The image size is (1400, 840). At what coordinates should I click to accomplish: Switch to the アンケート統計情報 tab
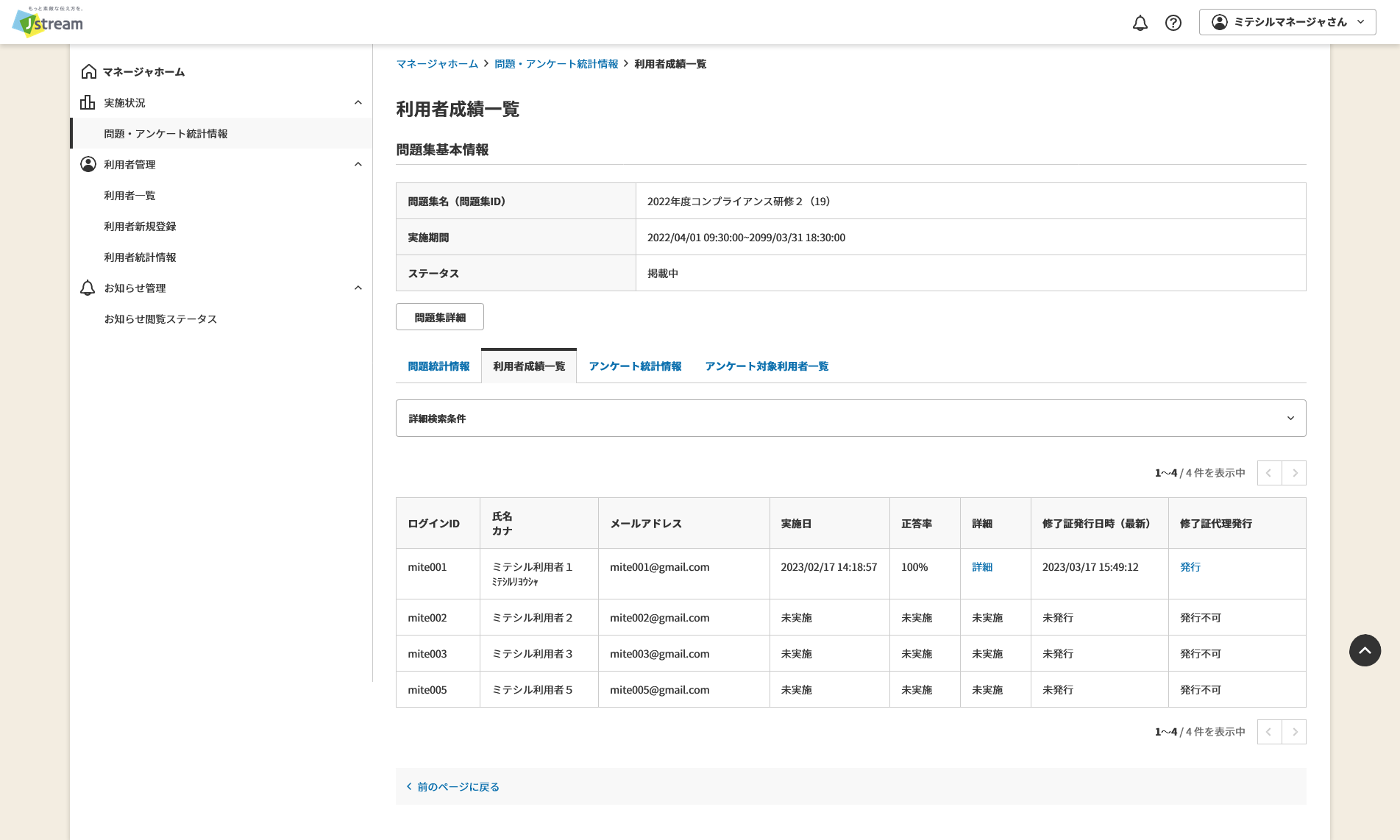point(635,366)
